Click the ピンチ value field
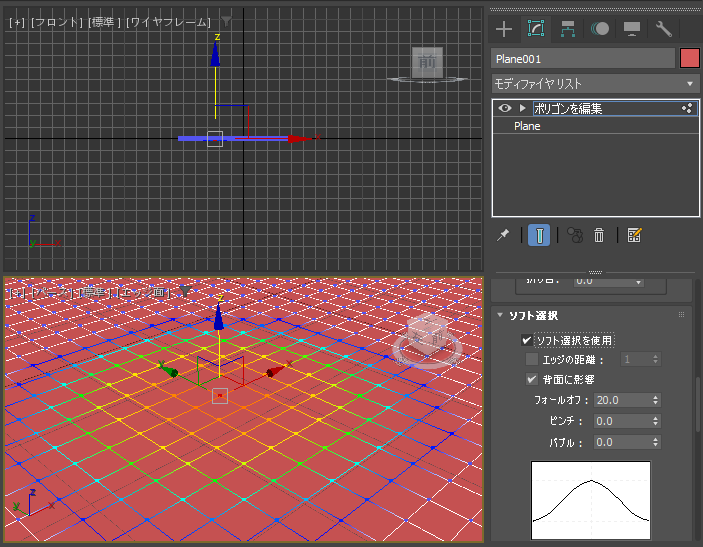Viewport: 703px width, 547px height. (621, 421)
